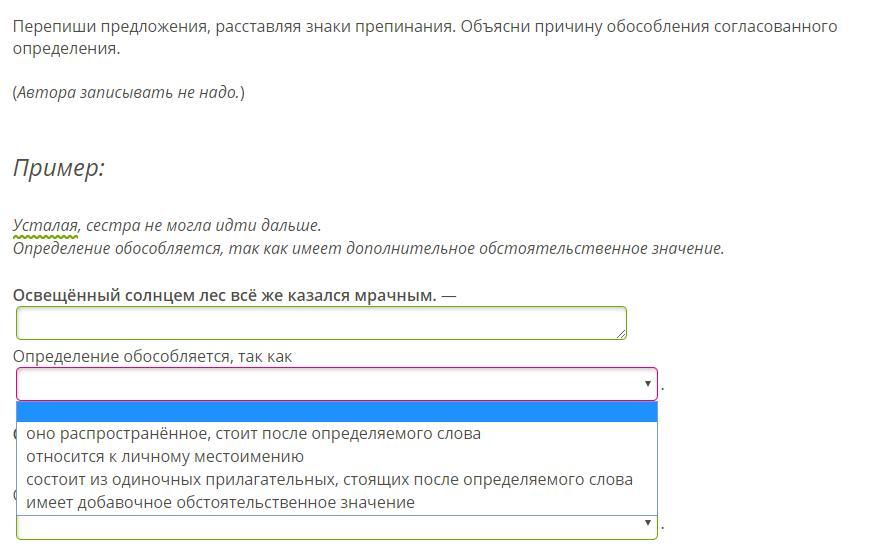Click the example explanation about обстоятельственное значение

coord(368,249)
